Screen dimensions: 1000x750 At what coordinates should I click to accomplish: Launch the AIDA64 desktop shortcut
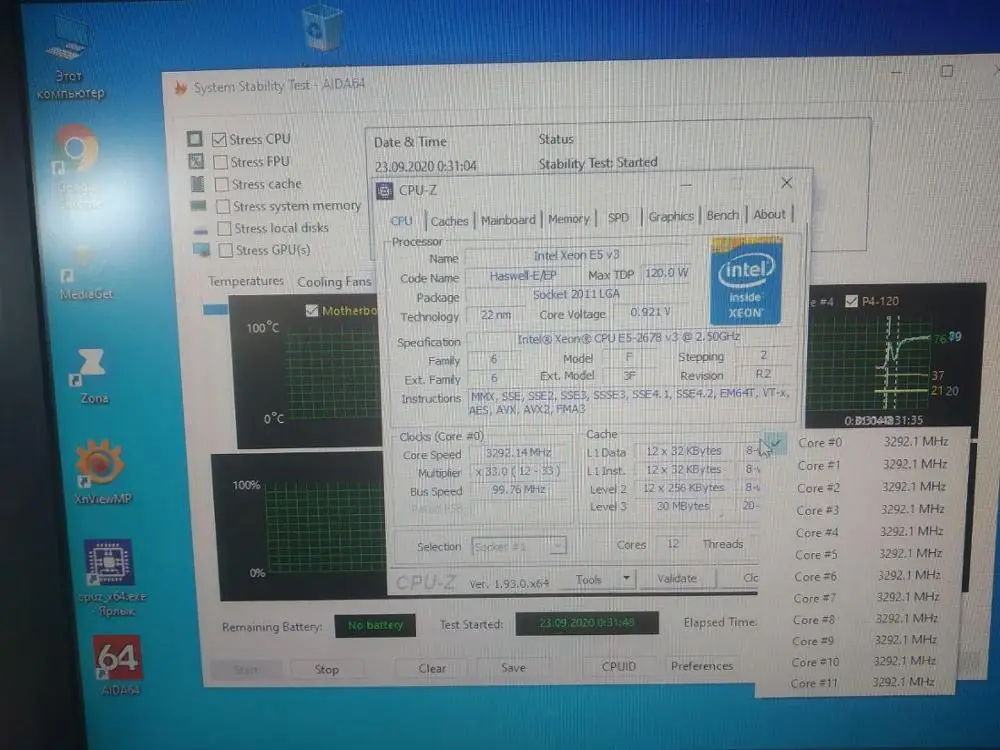(x=119, y=665)
